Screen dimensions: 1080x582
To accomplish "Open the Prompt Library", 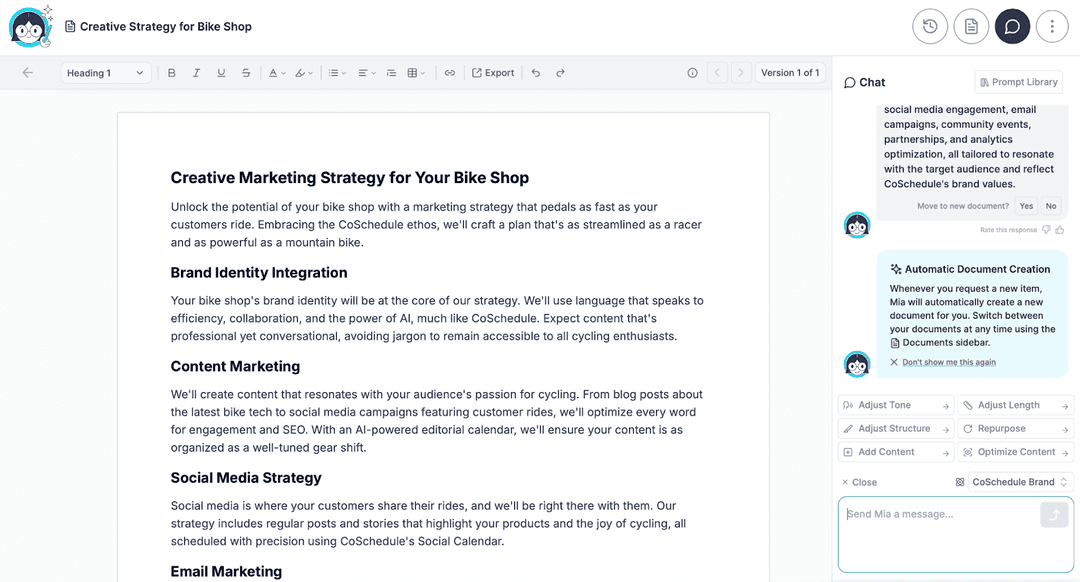I will coord(1019,82).
